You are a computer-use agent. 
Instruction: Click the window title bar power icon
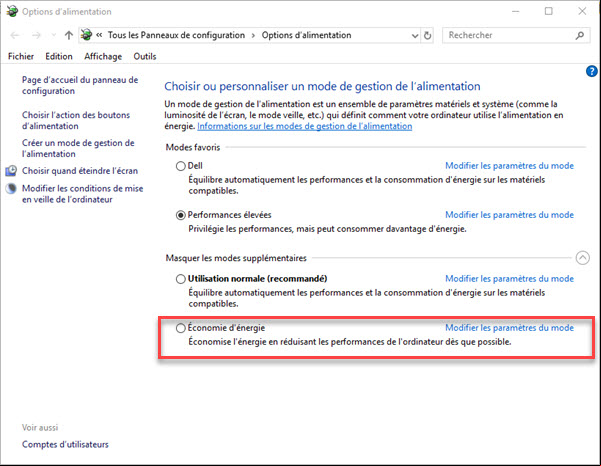12,11
